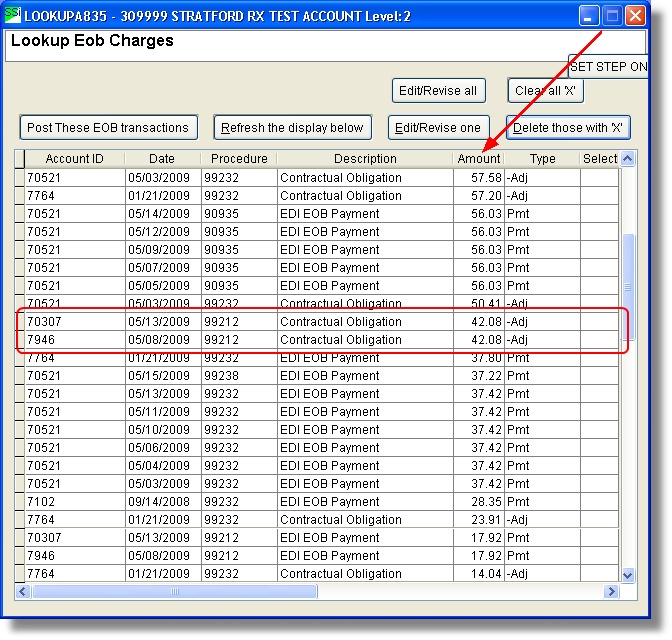Click the Type column header
The width and height of the screenshot is (672, 640).
543,159
